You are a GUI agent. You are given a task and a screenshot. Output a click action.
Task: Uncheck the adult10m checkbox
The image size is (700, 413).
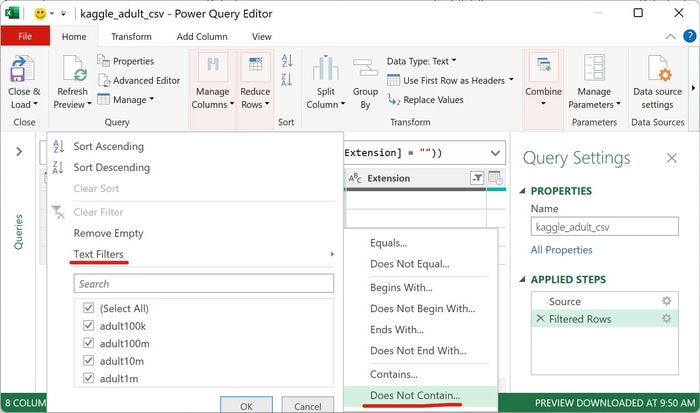click(x=88, y=360)
